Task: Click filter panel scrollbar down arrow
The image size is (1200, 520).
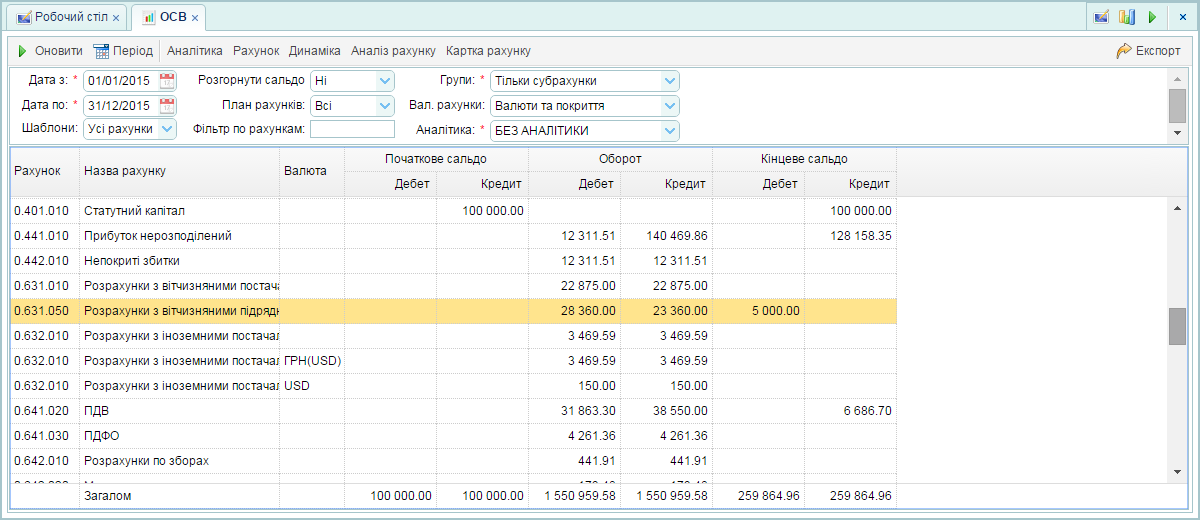Action: (1177, 133)
